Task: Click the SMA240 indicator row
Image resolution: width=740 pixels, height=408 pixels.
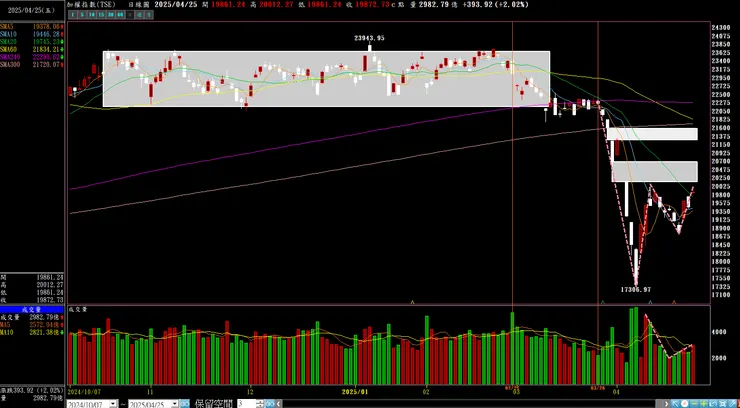Action: pos(32,57)
